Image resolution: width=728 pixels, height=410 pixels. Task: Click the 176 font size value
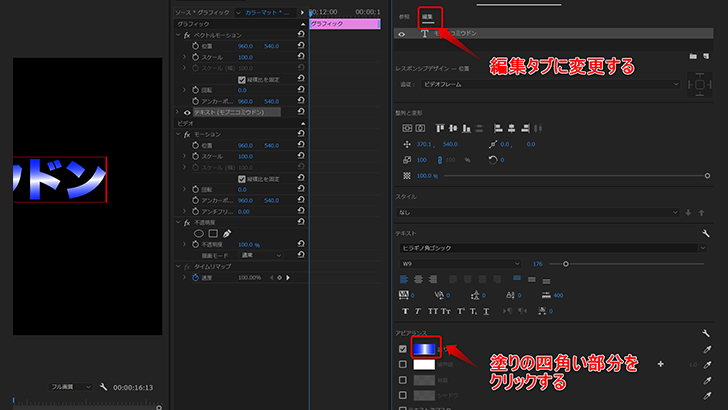coord(538,264)
